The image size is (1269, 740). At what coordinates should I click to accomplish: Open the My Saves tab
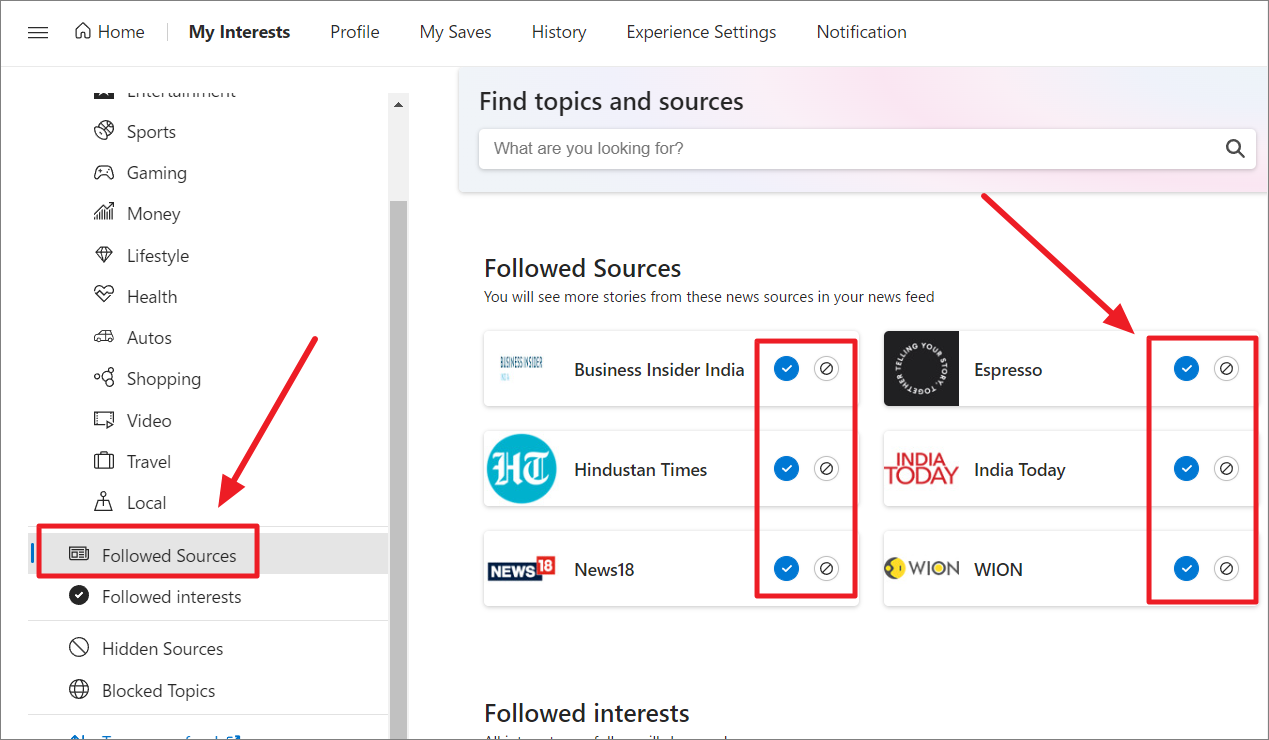[456, 32]
